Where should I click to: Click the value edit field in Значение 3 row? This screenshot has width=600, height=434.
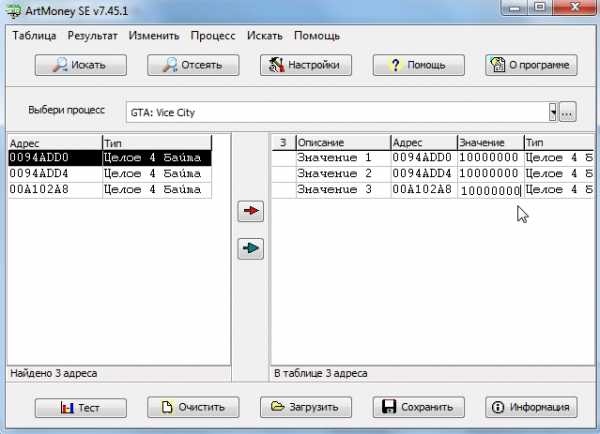tap(490, 190)
